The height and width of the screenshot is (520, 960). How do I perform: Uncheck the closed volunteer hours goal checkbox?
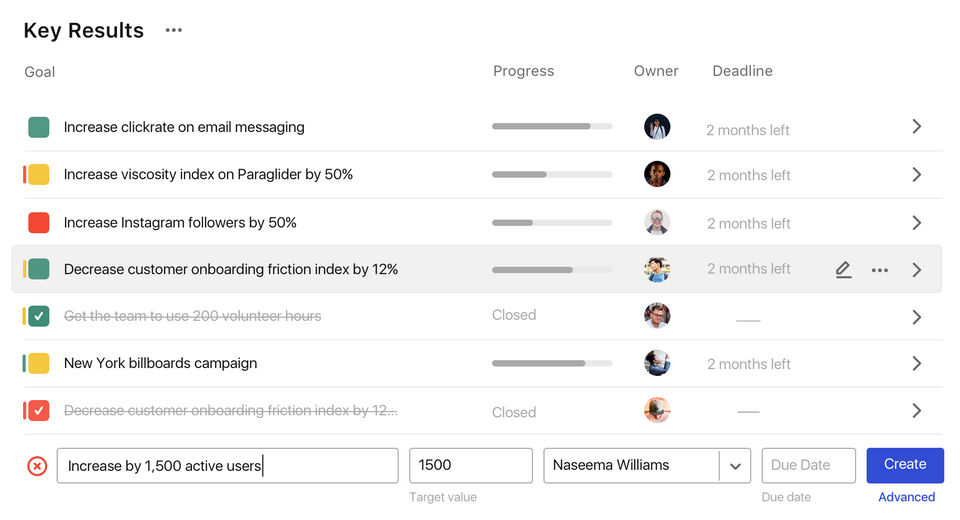click(39, 316)
